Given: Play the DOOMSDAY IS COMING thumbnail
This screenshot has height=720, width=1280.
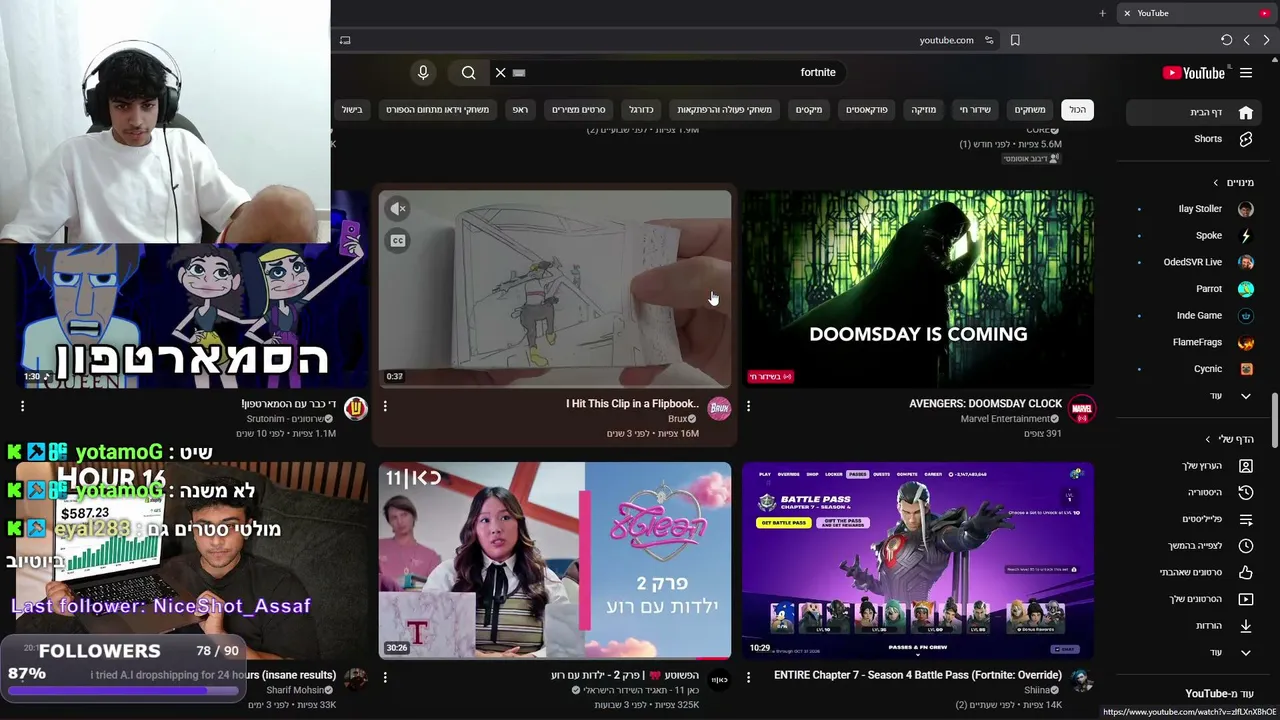Looking at the screenshot, I should click(918, 288).
